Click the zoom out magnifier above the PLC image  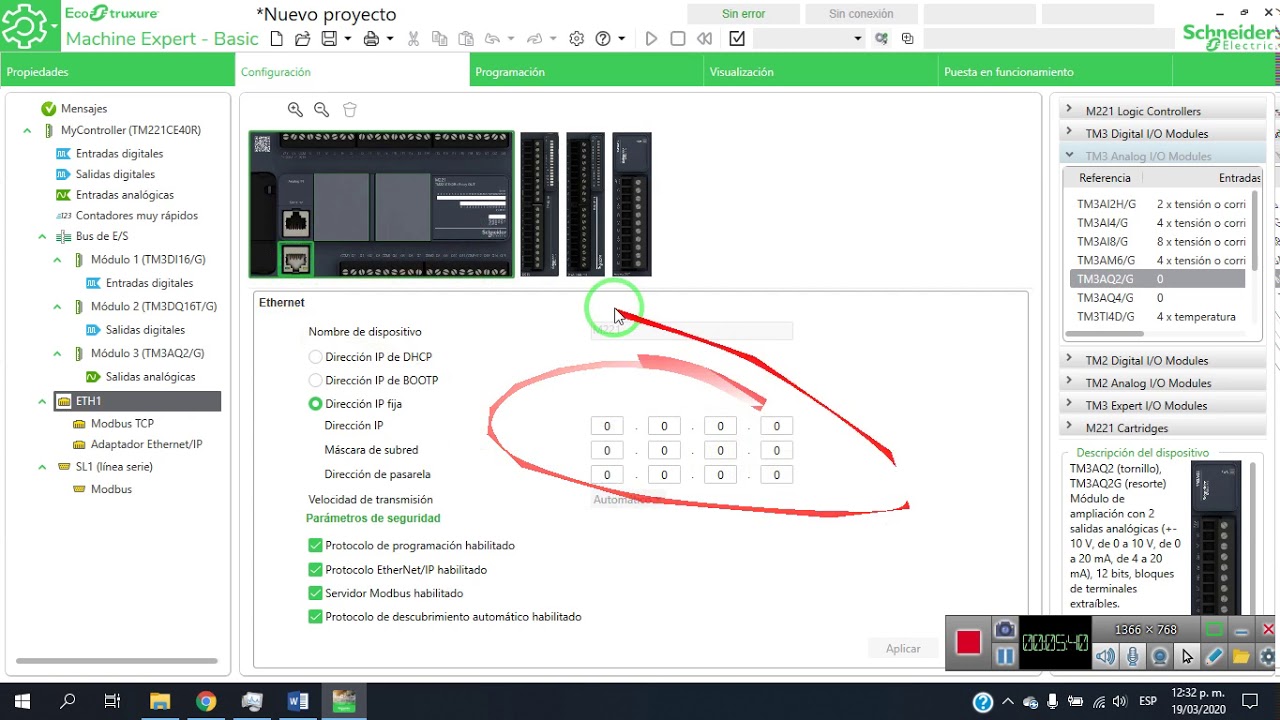(x=321, y=110)
